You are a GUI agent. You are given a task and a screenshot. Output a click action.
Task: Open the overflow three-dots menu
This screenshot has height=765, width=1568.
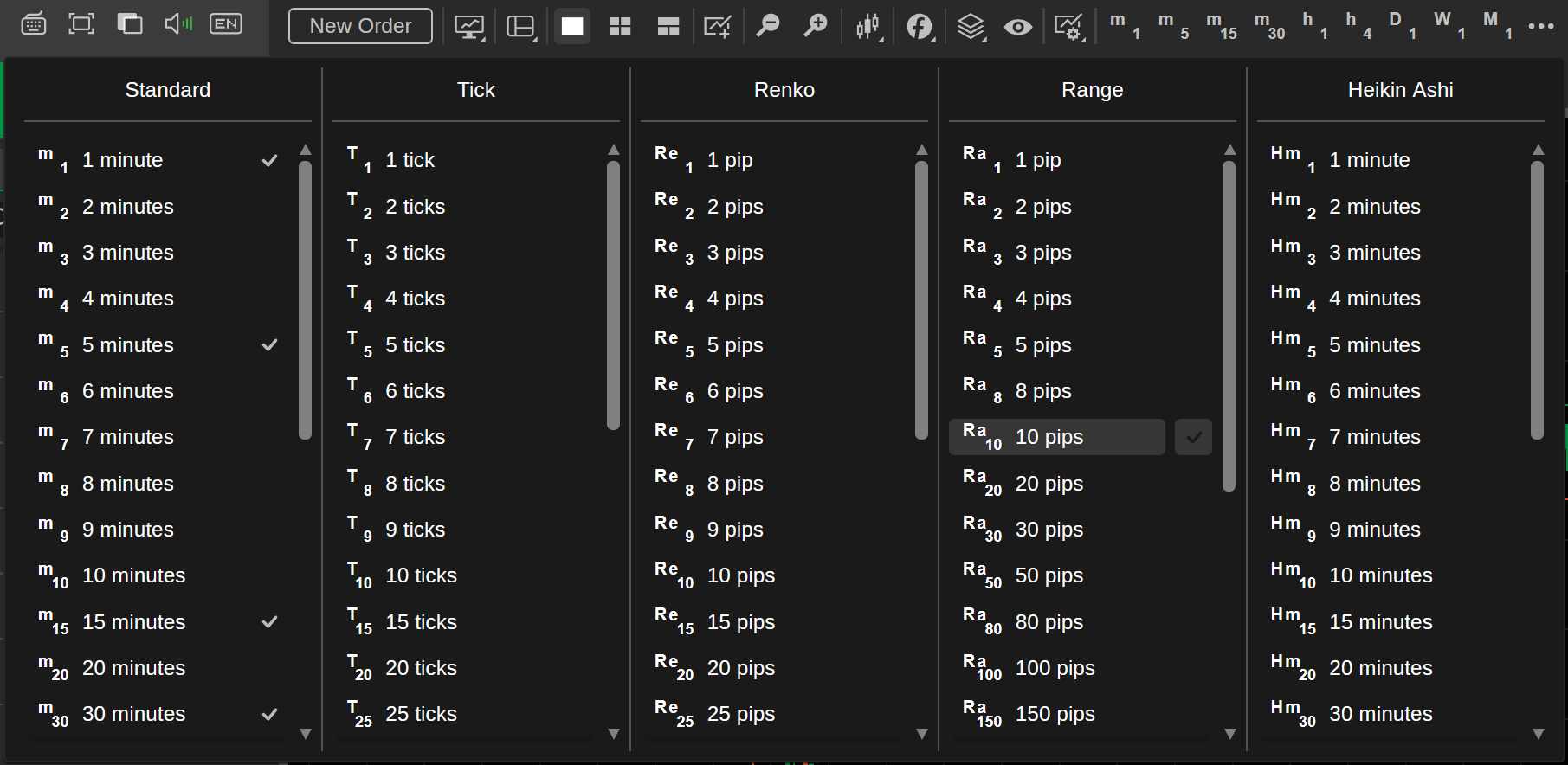pyautogui.click(x=1541, y=26)
